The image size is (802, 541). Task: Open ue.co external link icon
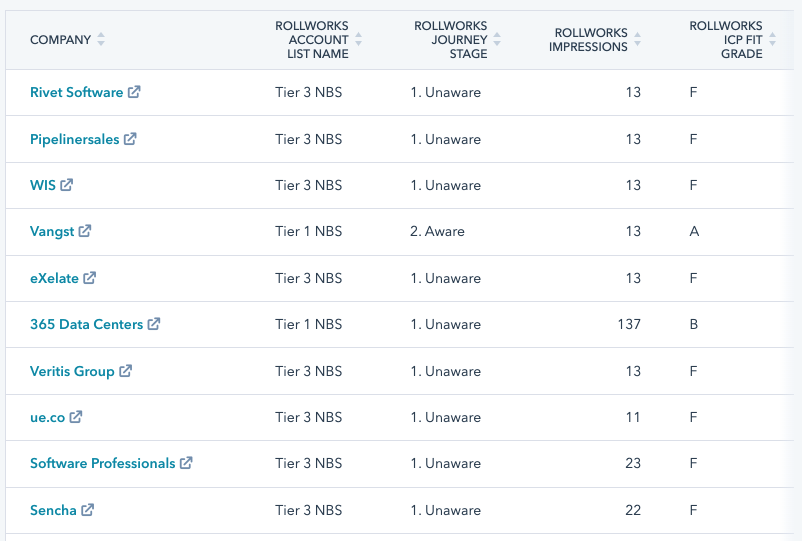point(76,417)
